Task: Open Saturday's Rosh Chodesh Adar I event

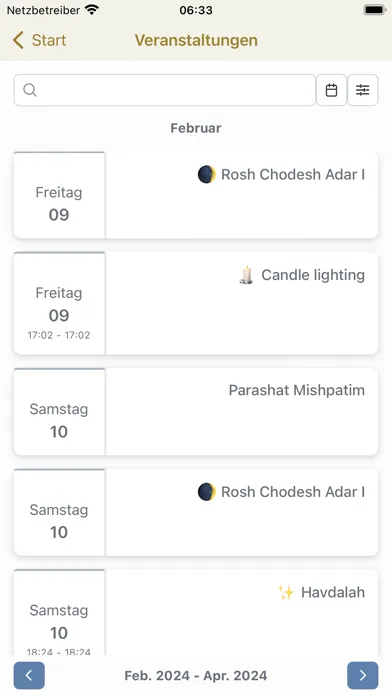Action: pos(196,512)
